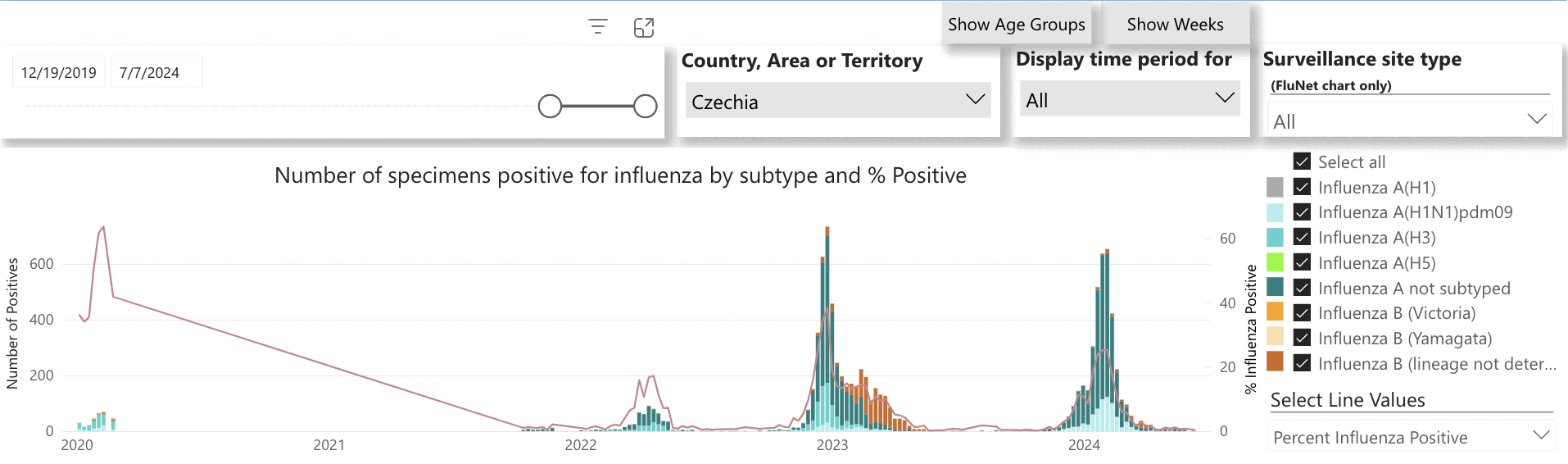This screenshot has width=1568, height=464.
Task: Click Influenza B (Victoria) orange legend swatch
Action: click(1275, 312)
